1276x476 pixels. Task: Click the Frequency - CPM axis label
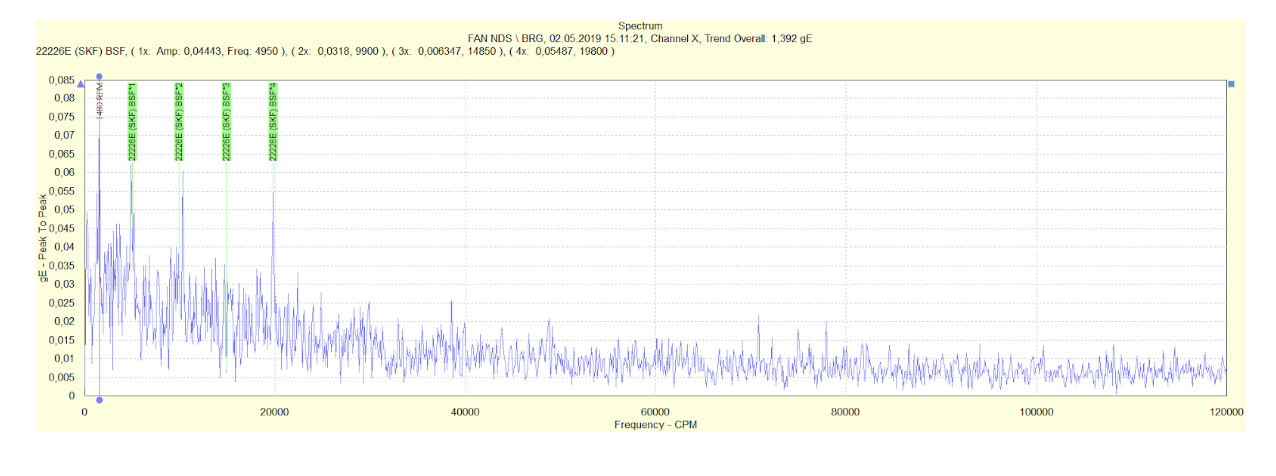tap(655, 425)
